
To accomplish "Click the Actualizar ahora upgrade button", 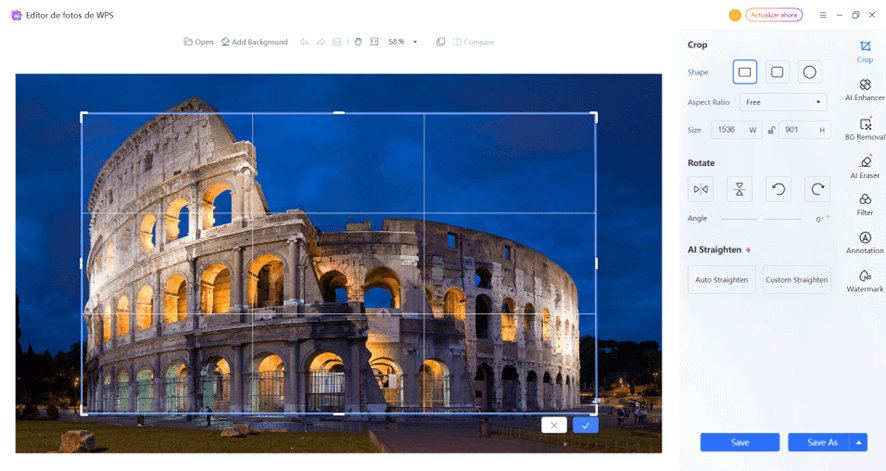I will pyautogui.click(x=774, y=15).
